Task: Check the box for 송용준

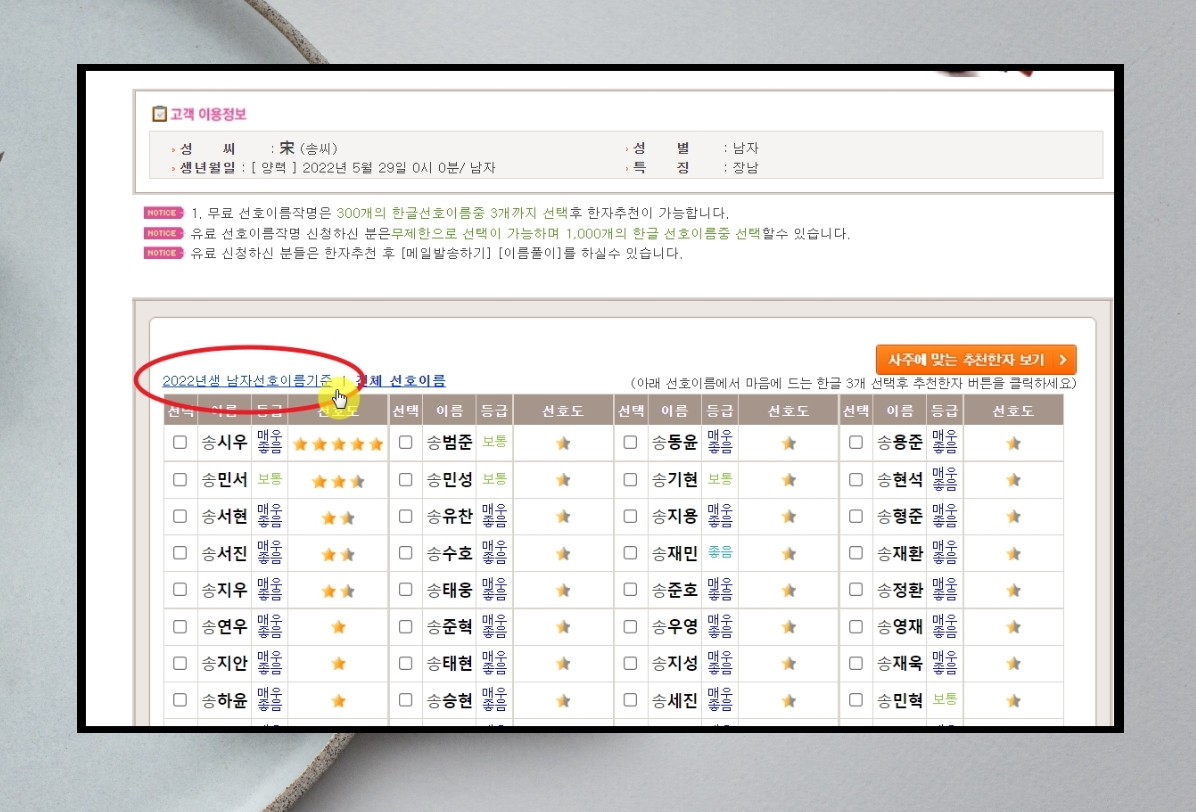Action: pos(856,442)
